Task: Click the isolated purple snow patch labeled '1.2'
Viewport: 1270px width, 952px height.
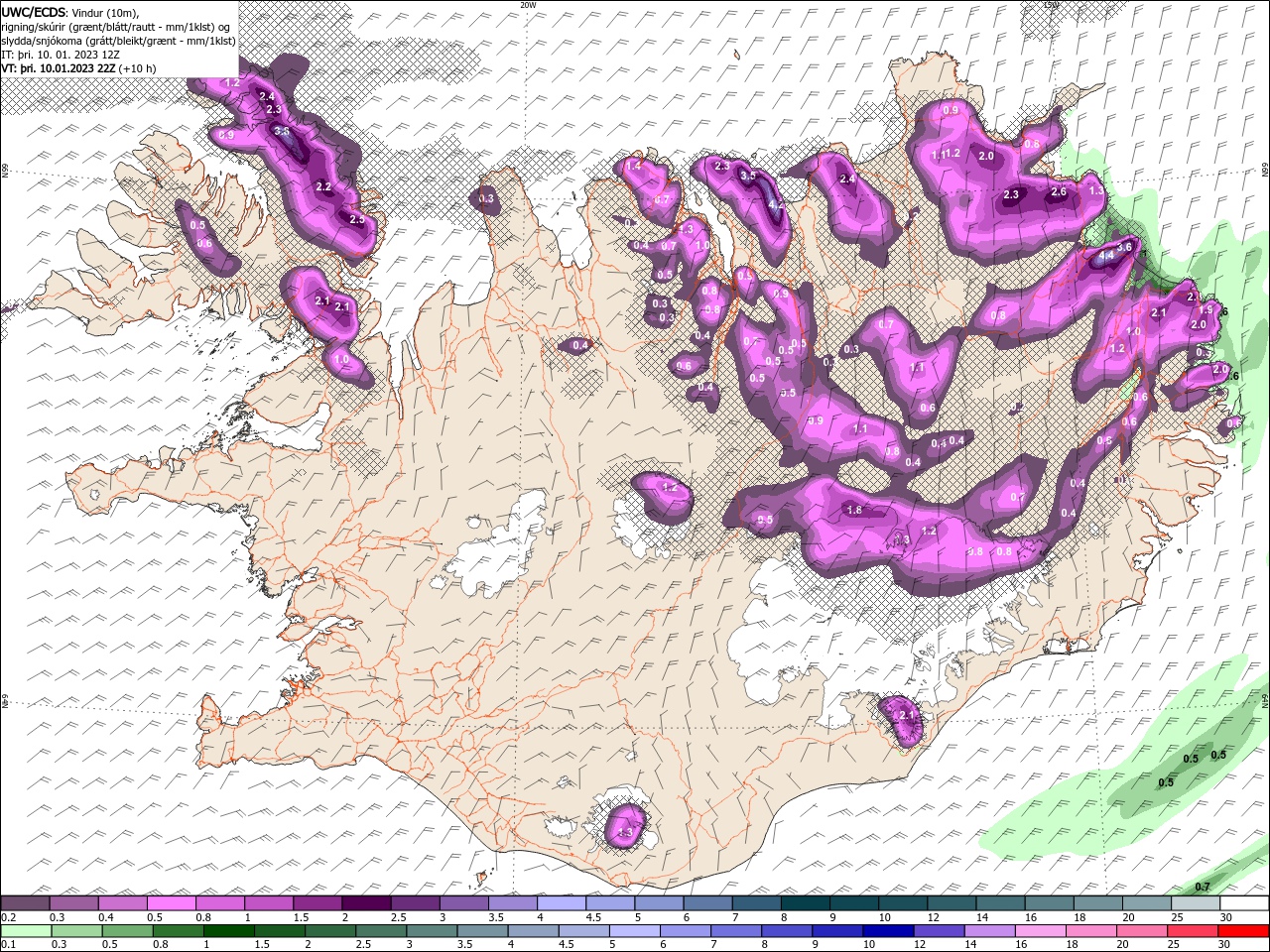Action: [x=664, y=497]
